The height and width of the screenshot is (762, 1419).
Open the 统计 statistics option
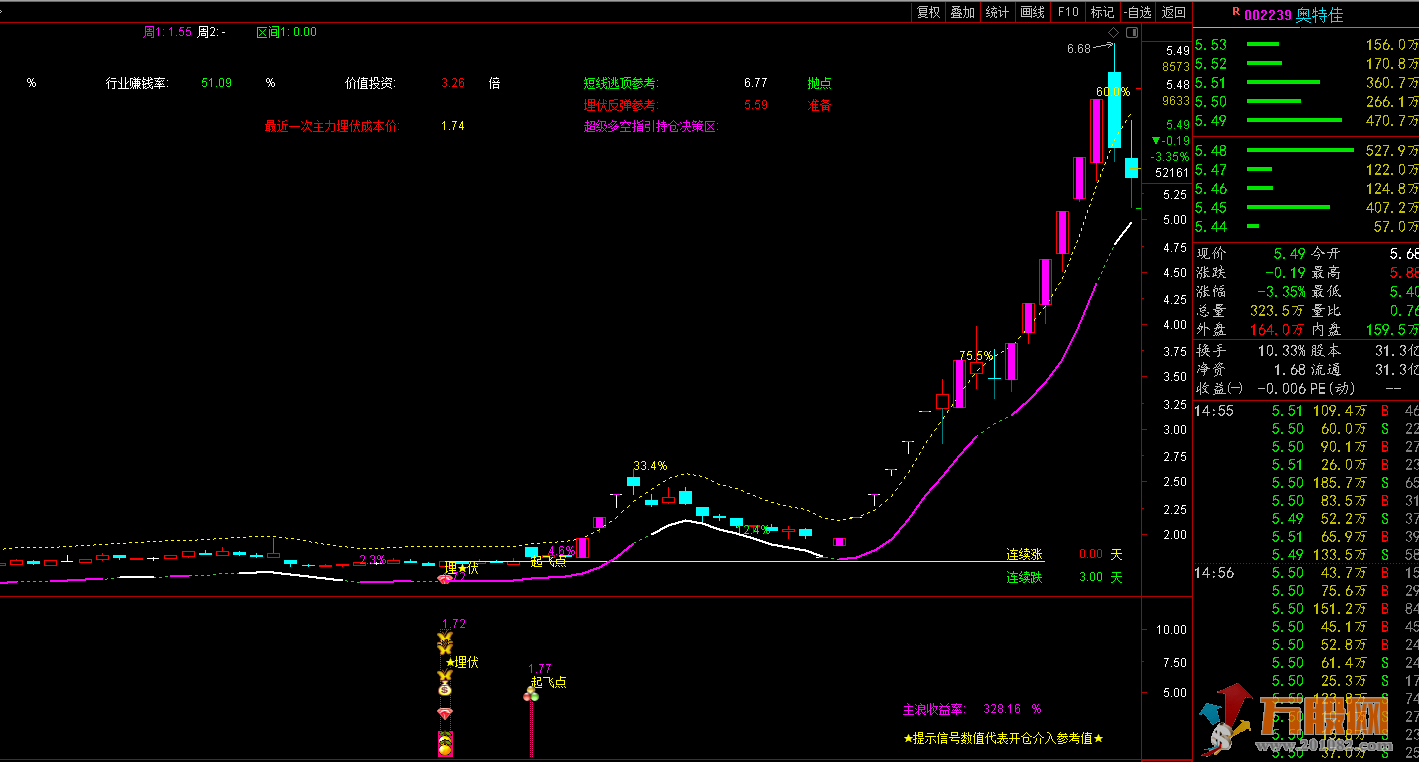[997, 12]
